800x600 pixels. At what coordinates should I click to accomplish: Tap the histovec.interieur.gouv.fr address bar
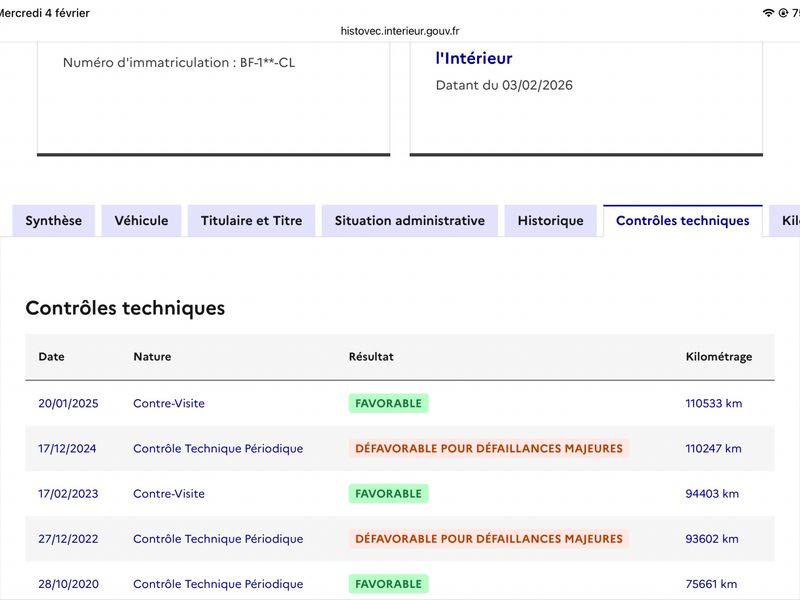pyautogui.click(x=400, y=31)
